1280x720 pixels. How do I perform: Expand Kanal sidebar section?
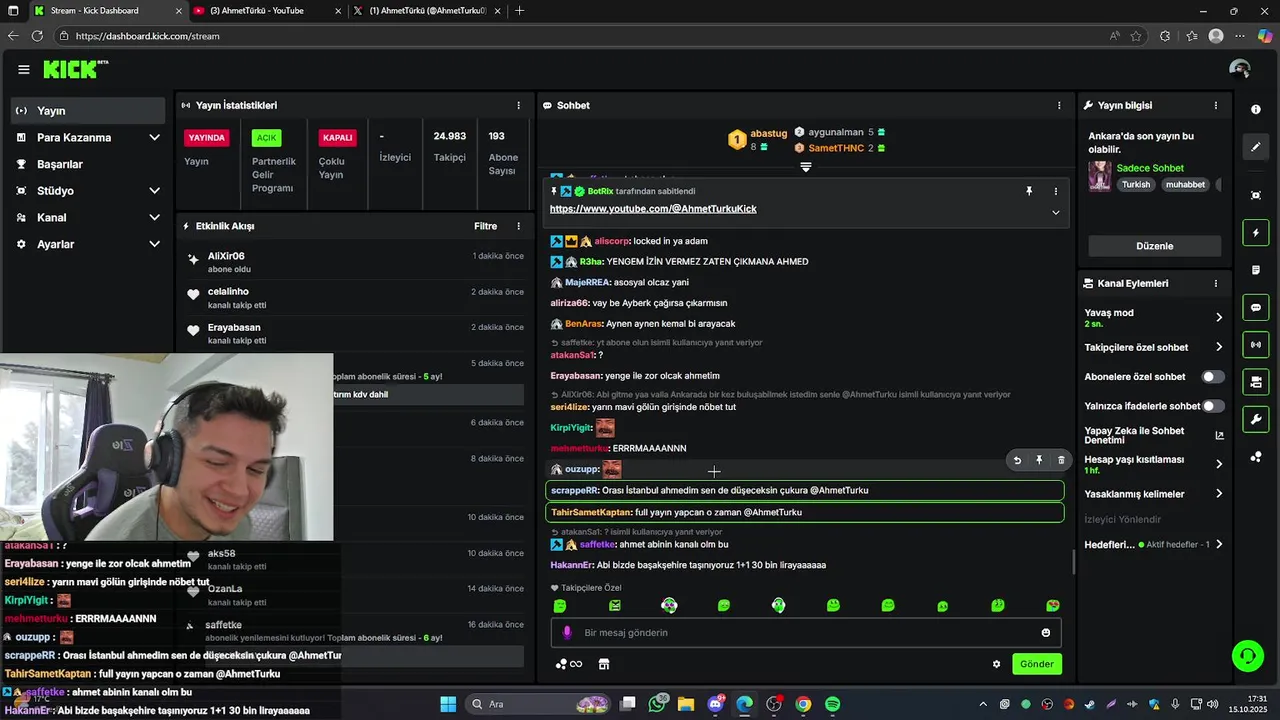[154, 217]
